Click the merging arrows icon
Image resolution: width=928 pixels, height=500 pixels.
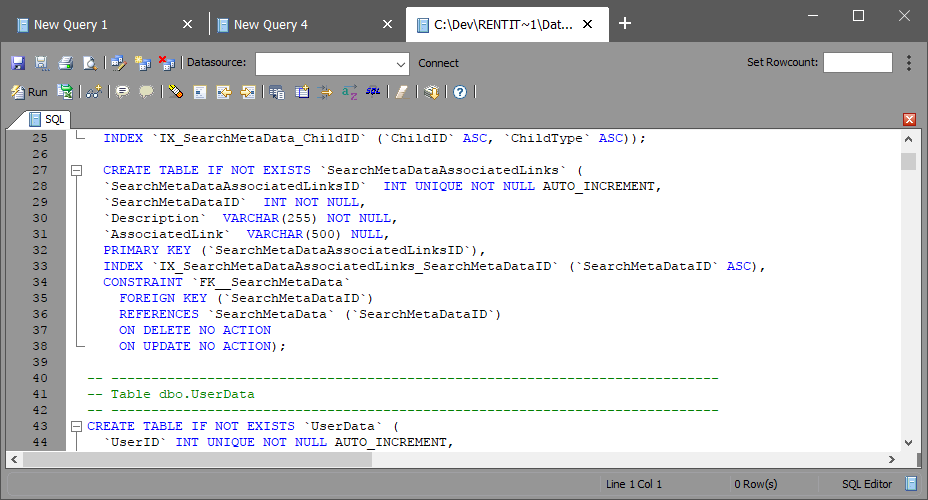tap(325, 92)
